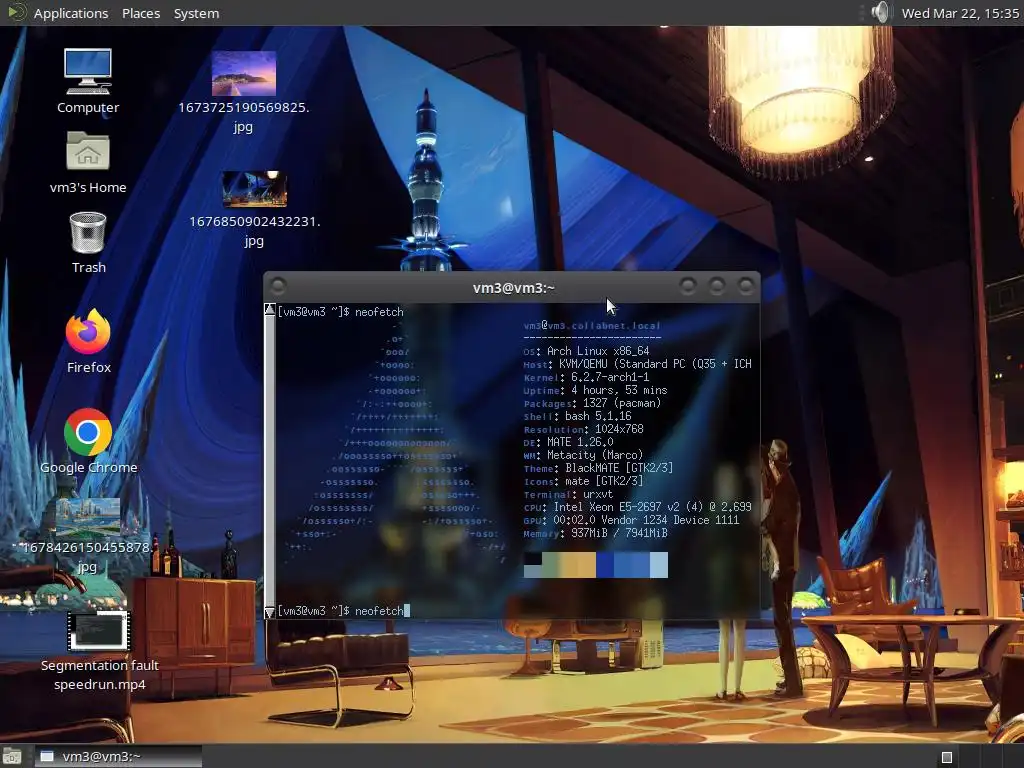Maximize the vm3@vm3:~ terminal window

(717, 286)
